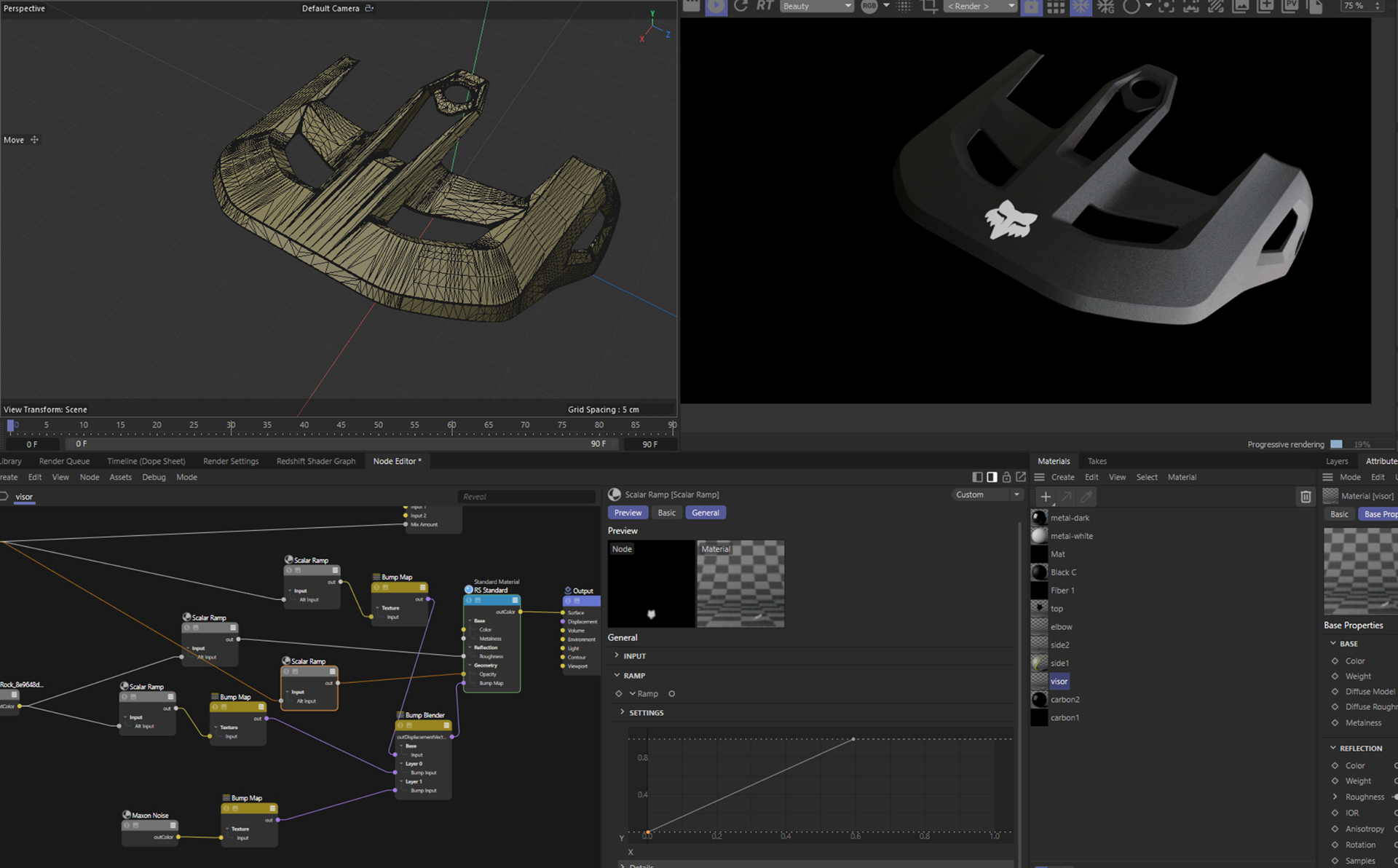Open the Beauty AOV dropdown
This screenshot has height=868, width=1398.
816,6
